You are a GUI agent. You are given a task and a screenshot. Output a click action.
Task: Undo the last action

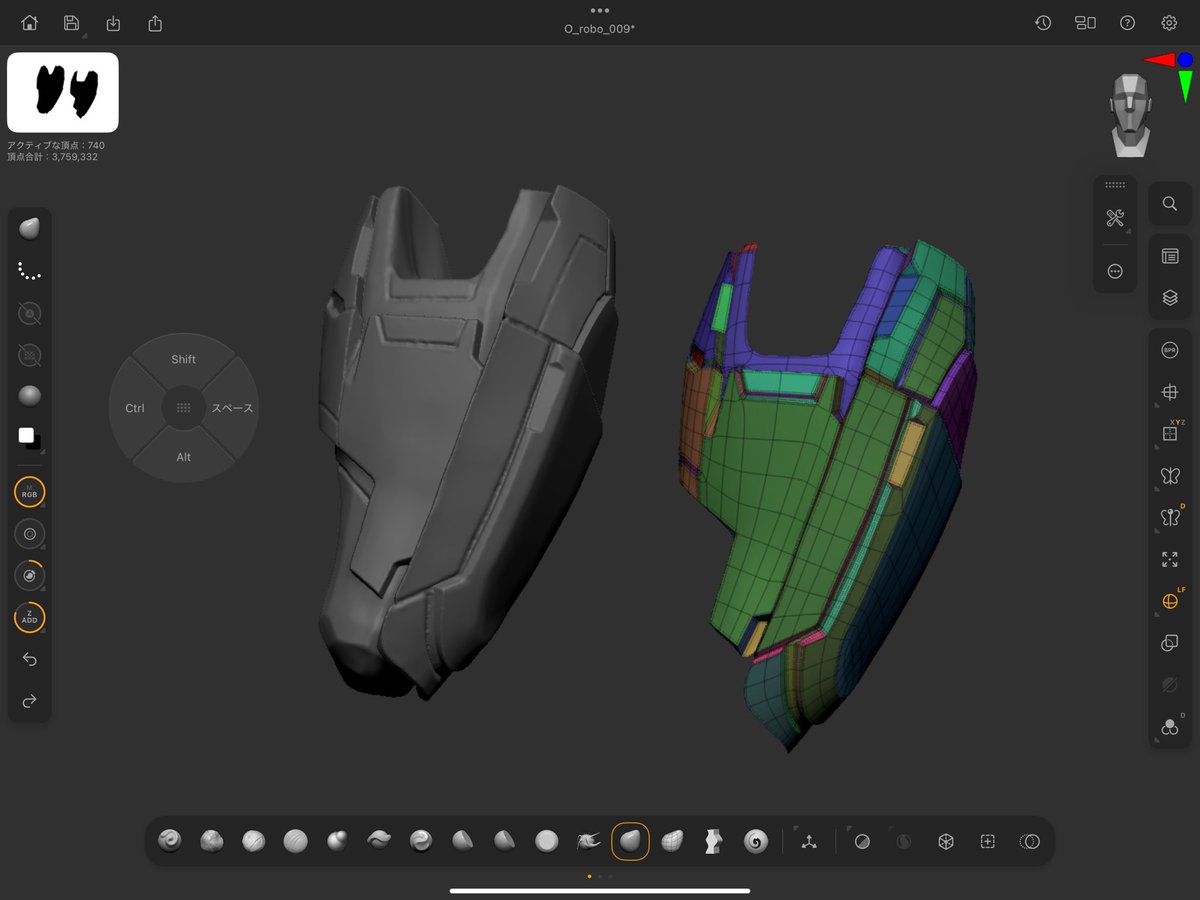[30, 659]
